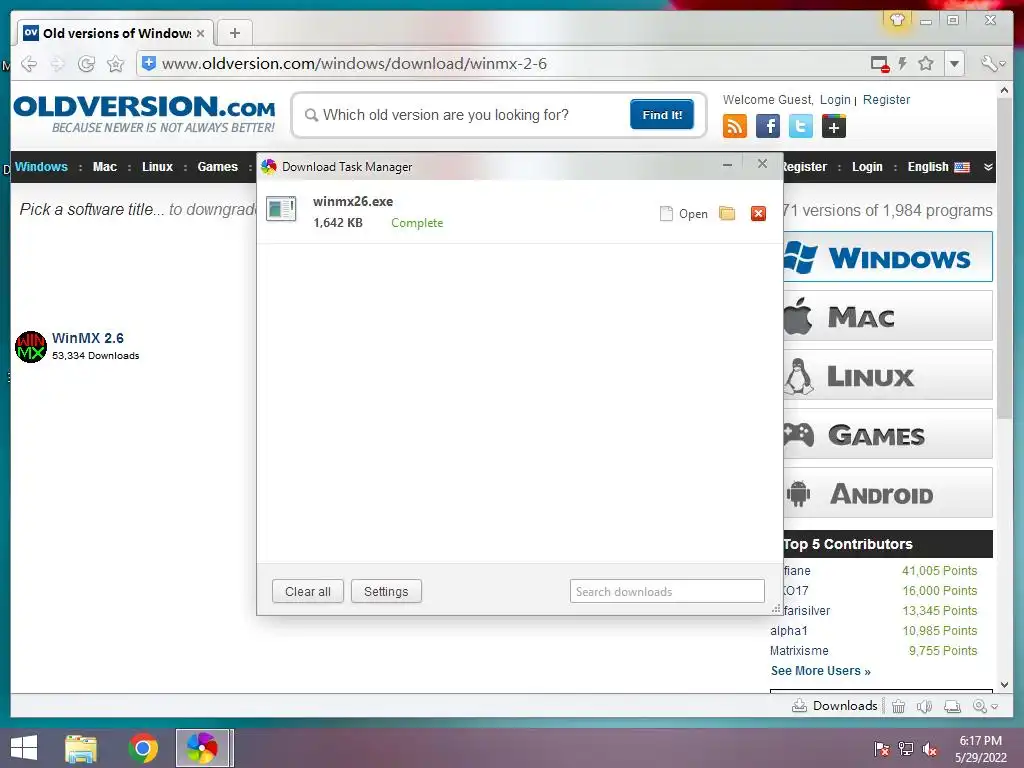Viewport: 1024px width, 768px height.
Task: Click the RSS feed icon
Action: click(x=735, y=125)
